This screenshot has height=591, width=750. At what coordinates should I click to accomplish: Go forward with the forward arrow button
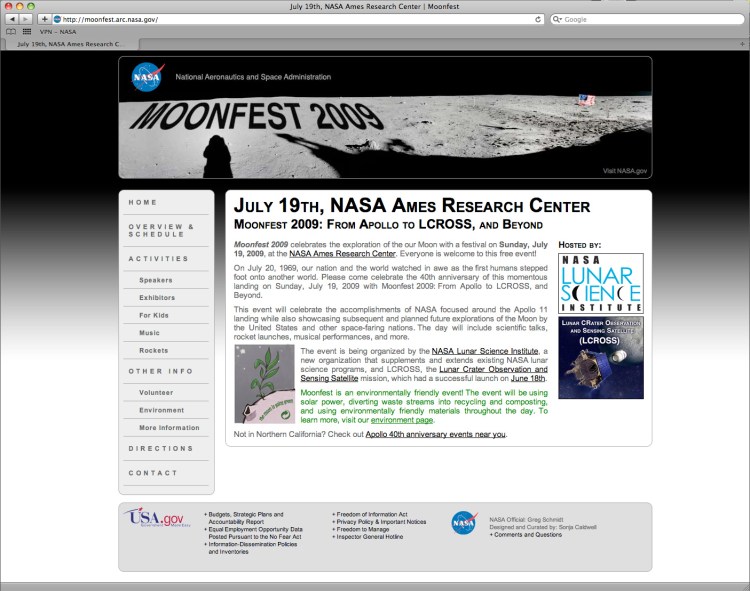[x=25, y=19]
